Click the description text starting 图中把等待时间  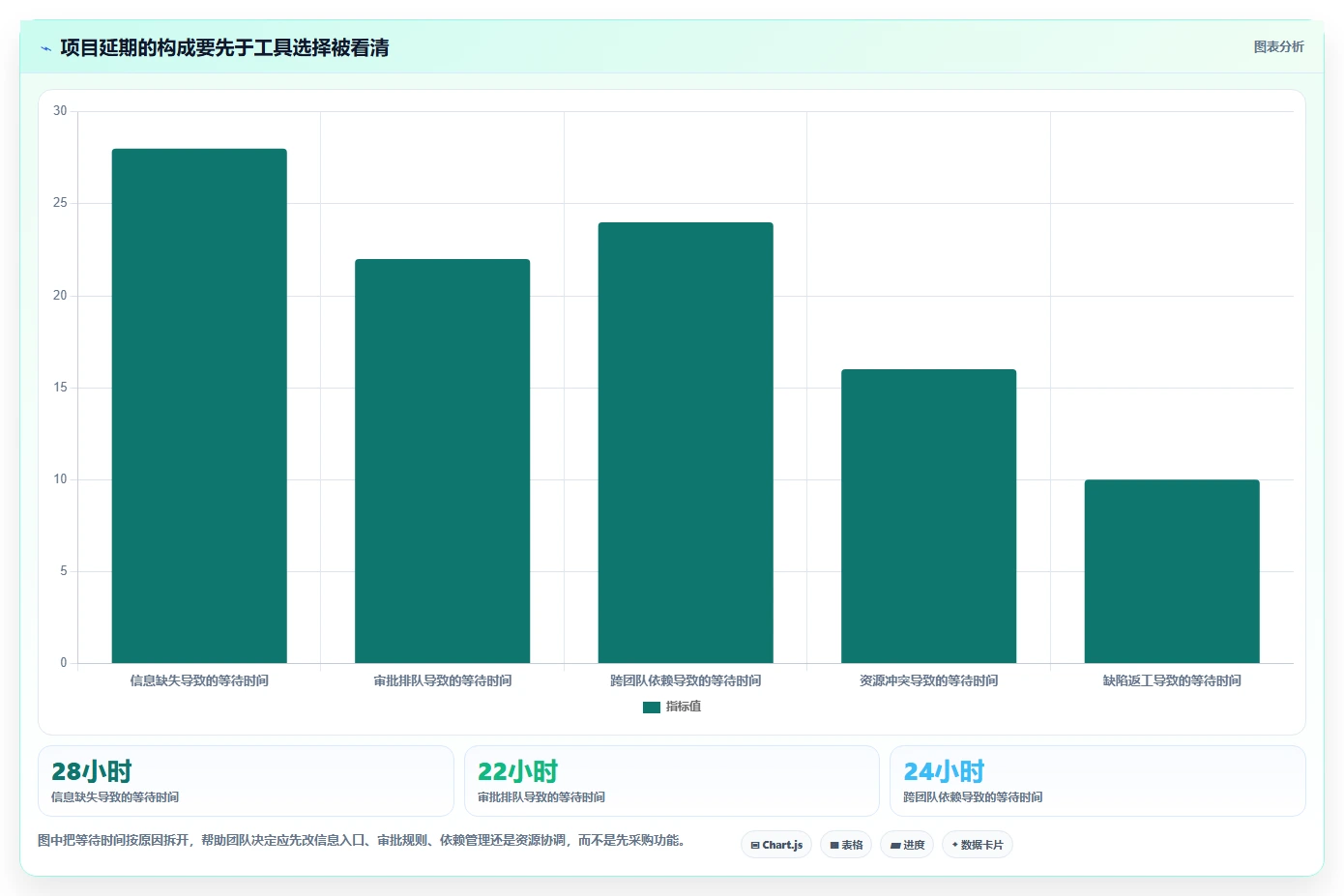pos(362,840)
